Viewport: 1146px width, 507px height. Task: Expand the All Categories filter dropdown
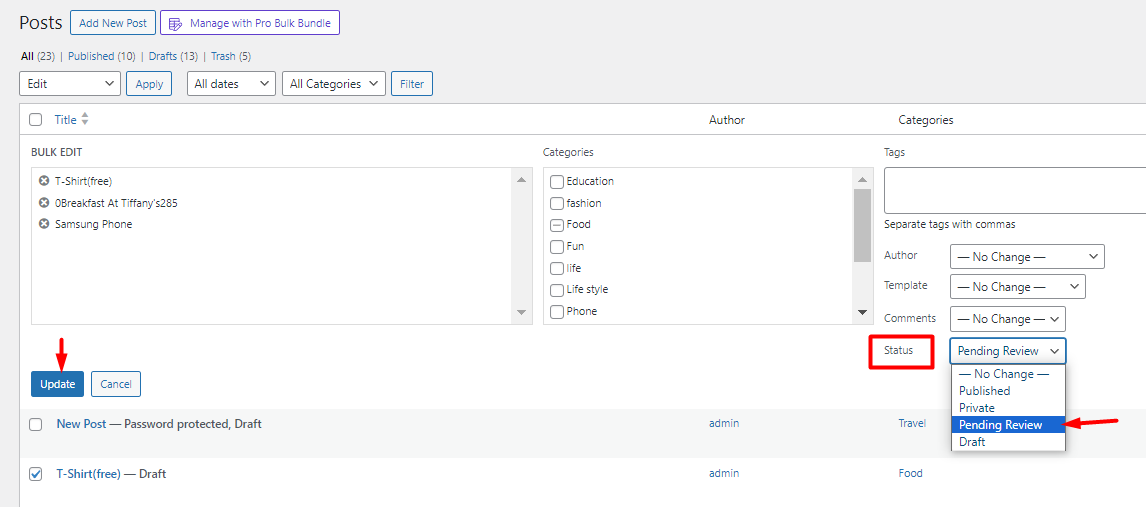334,84
